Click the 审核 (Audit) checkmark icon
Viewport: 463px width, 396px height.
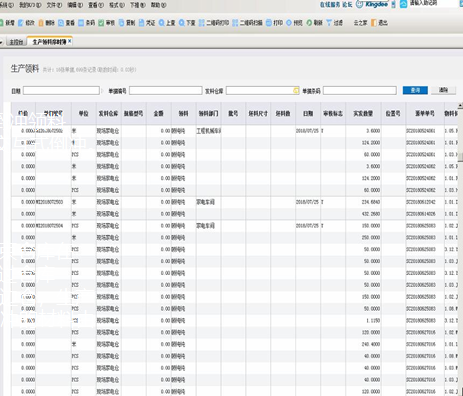coord(101,23)
